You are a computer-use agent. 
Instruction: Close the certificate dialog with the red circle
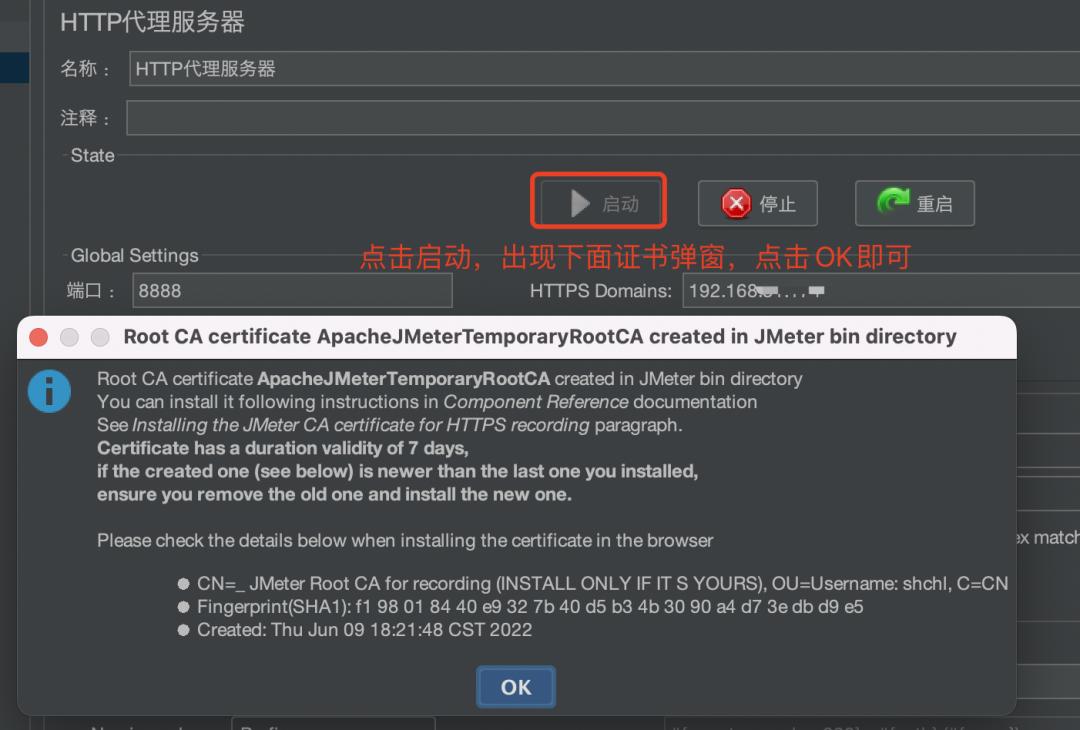38,337
